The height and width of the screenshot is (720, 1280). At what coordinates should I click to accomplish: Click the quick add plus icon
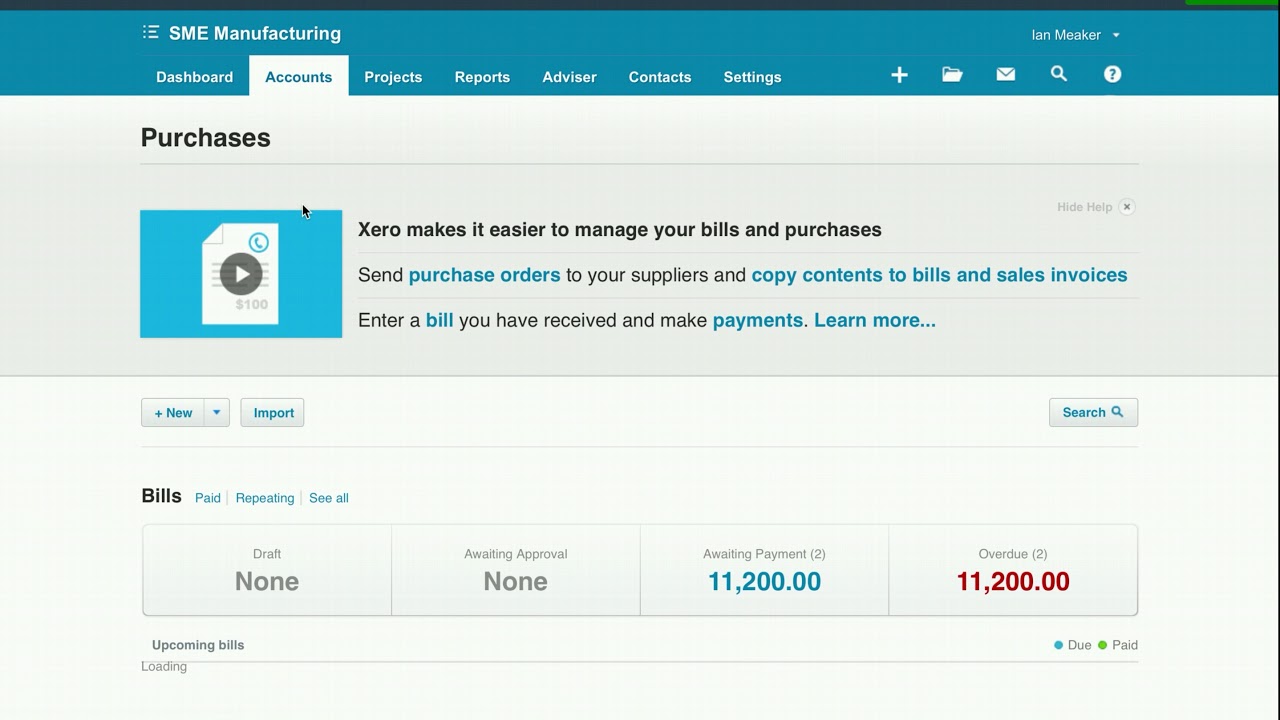(x=899, y=75)
